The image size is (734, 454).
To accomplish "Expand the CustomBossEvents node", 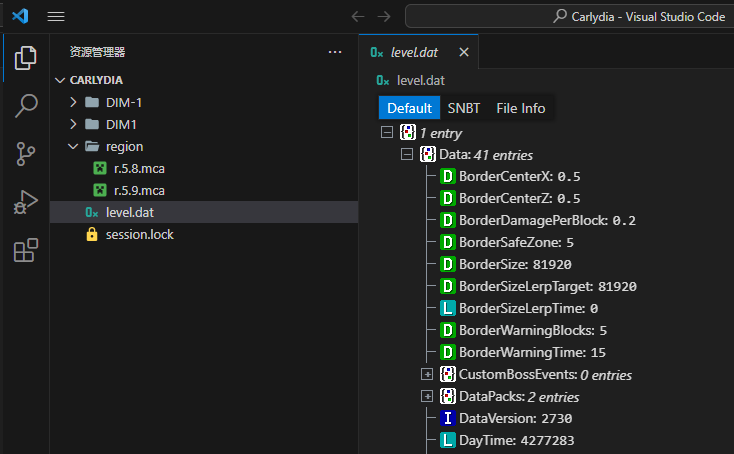I will pos(427,375).
